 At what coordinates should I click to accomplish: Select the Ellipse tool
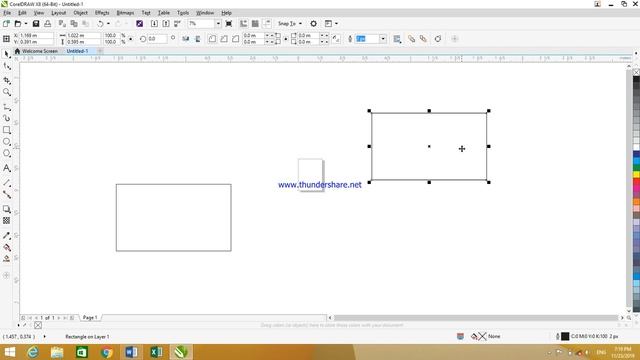tap(7, 142)
